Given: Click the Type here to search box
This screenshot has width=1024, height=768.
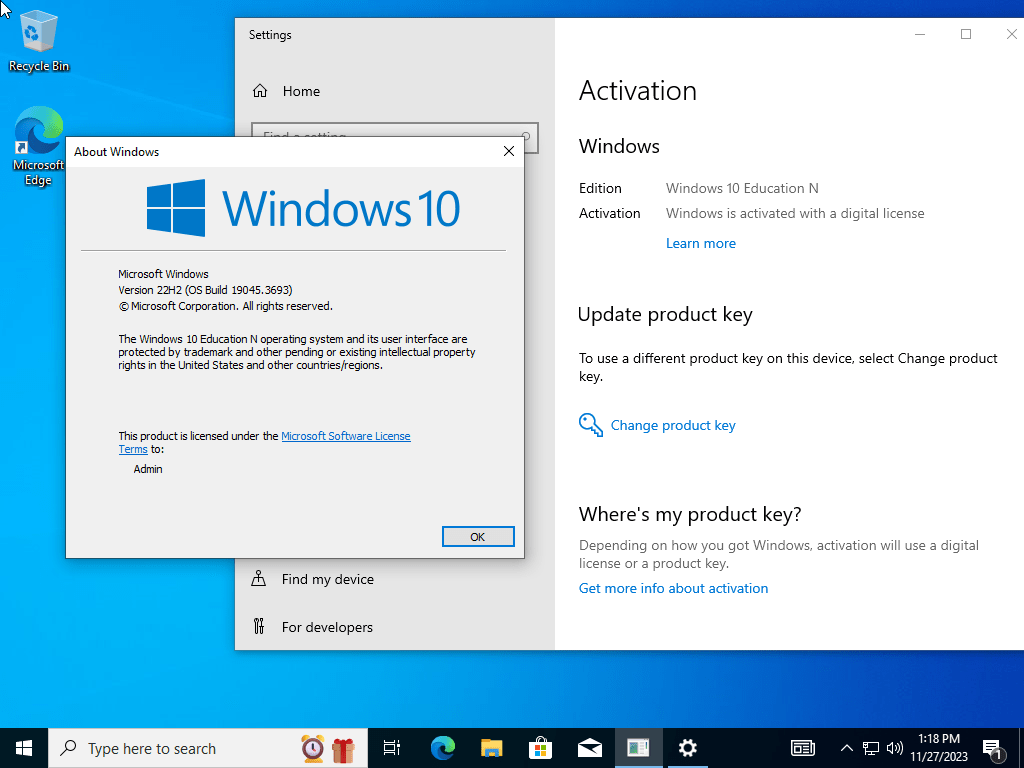Looking at the screenshot, I should (x=208, y=748).
